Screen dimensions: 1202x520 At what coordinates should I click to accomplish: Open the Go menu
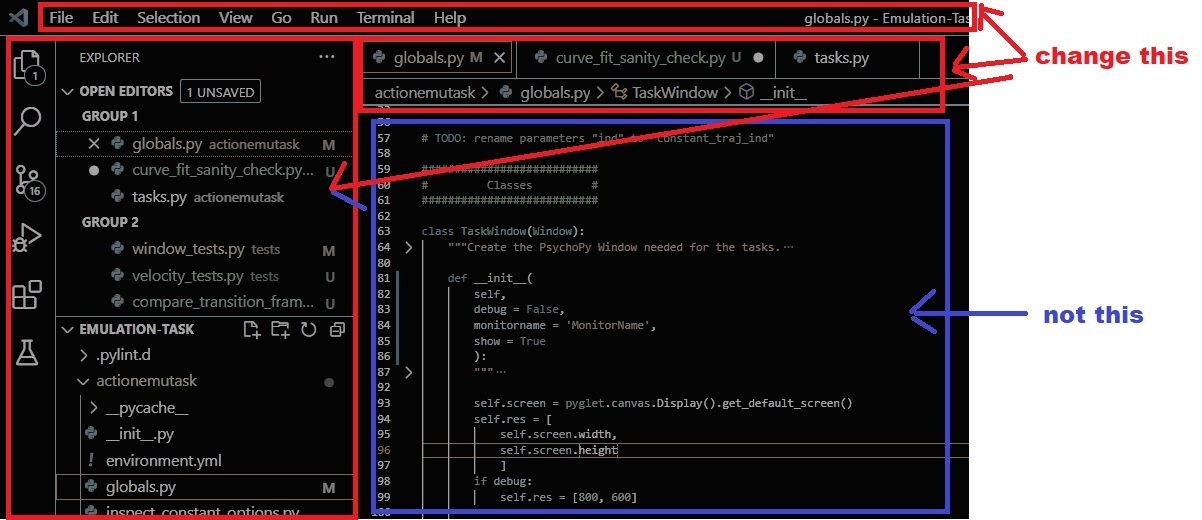click(x=282, y=17)
